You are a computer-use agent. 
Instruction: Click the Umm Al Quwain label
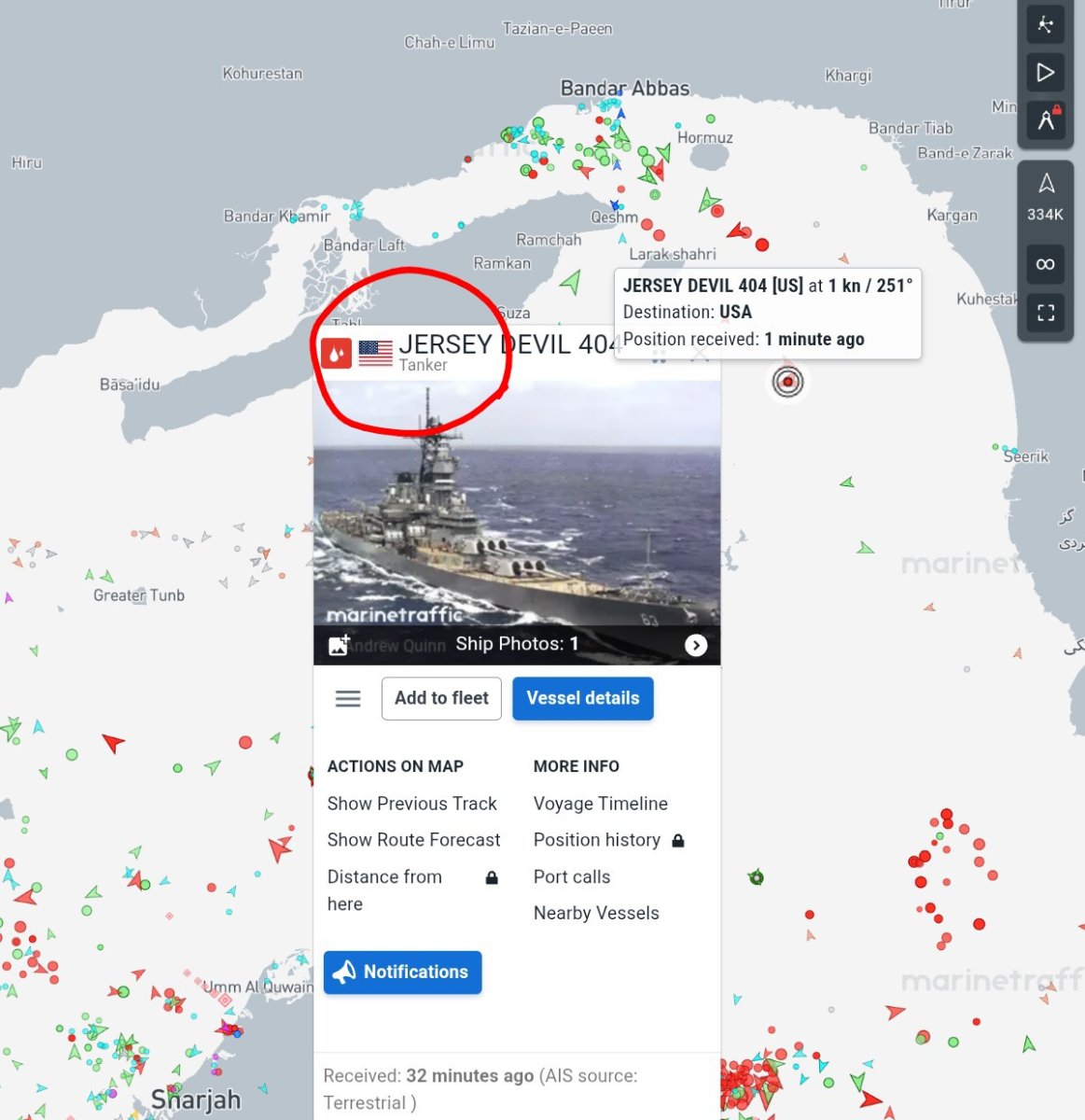click(258, 987)
